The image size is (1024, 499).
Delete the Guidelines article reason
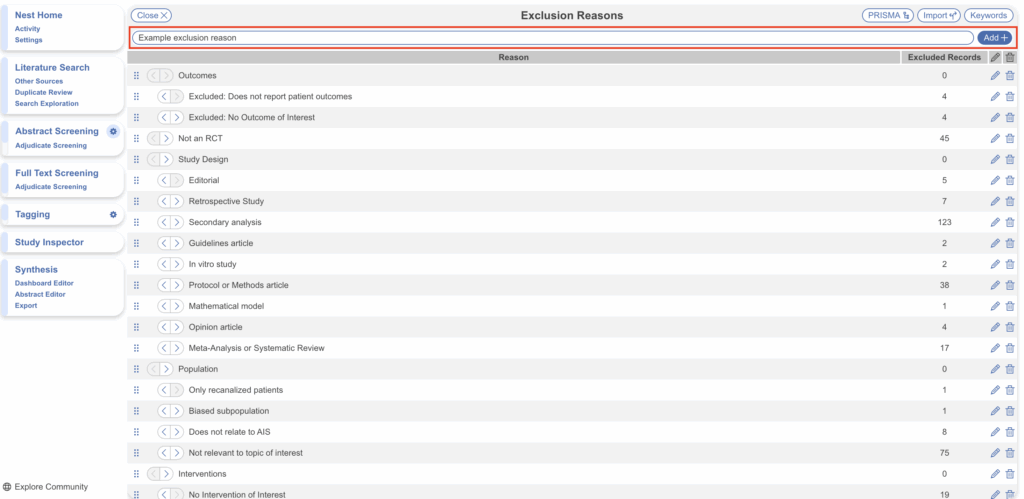pyautogui.click(x=1009, y=243)
